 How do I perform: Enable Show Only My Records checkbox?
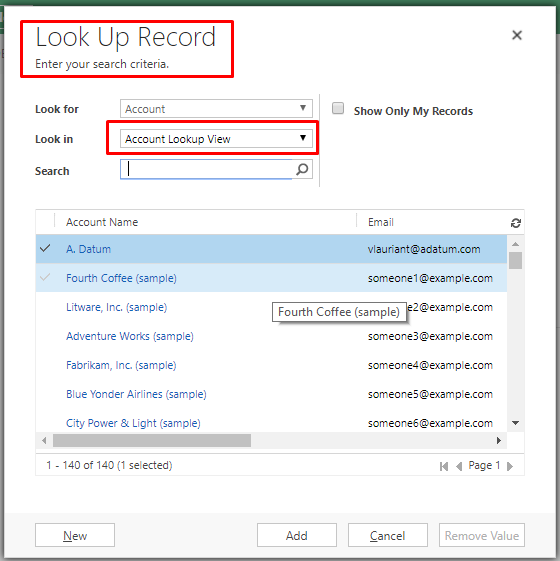tap(338, 108)
